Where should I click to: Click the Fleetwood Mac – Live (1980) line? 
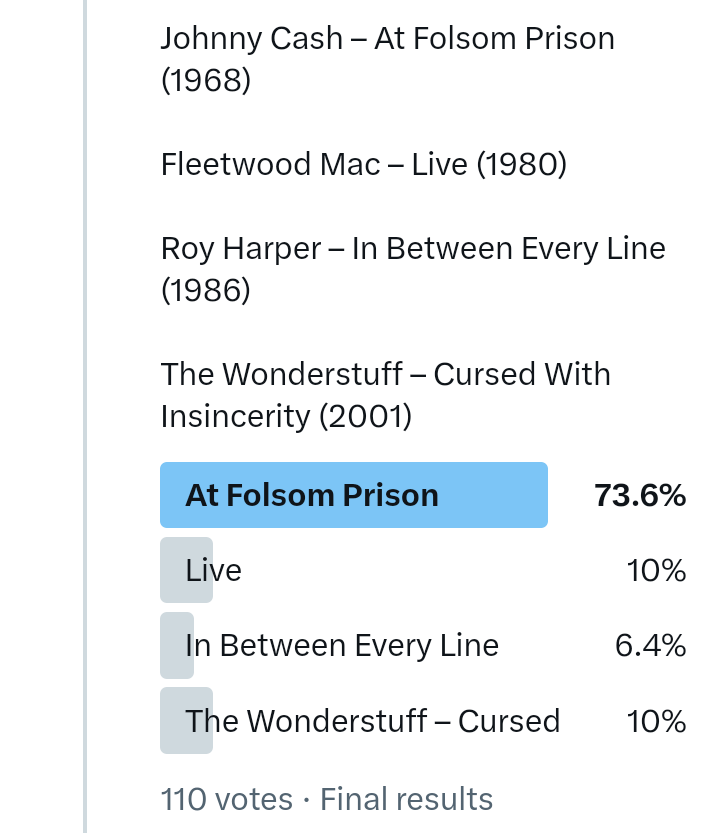tap(363, 164)
